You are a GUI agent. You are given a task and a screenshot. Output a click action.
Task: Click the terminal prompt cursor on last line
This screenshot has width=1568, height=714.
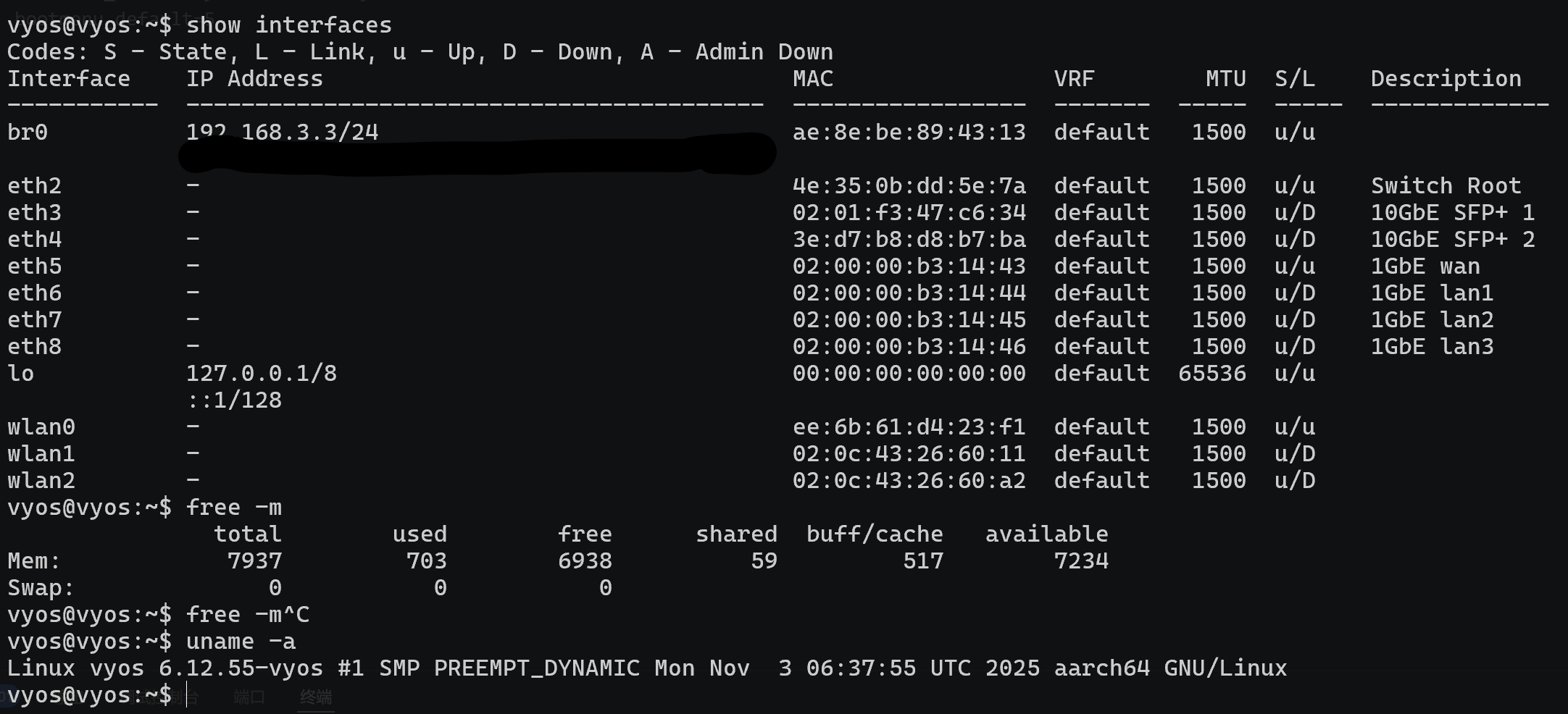click(x=187, y=695)
